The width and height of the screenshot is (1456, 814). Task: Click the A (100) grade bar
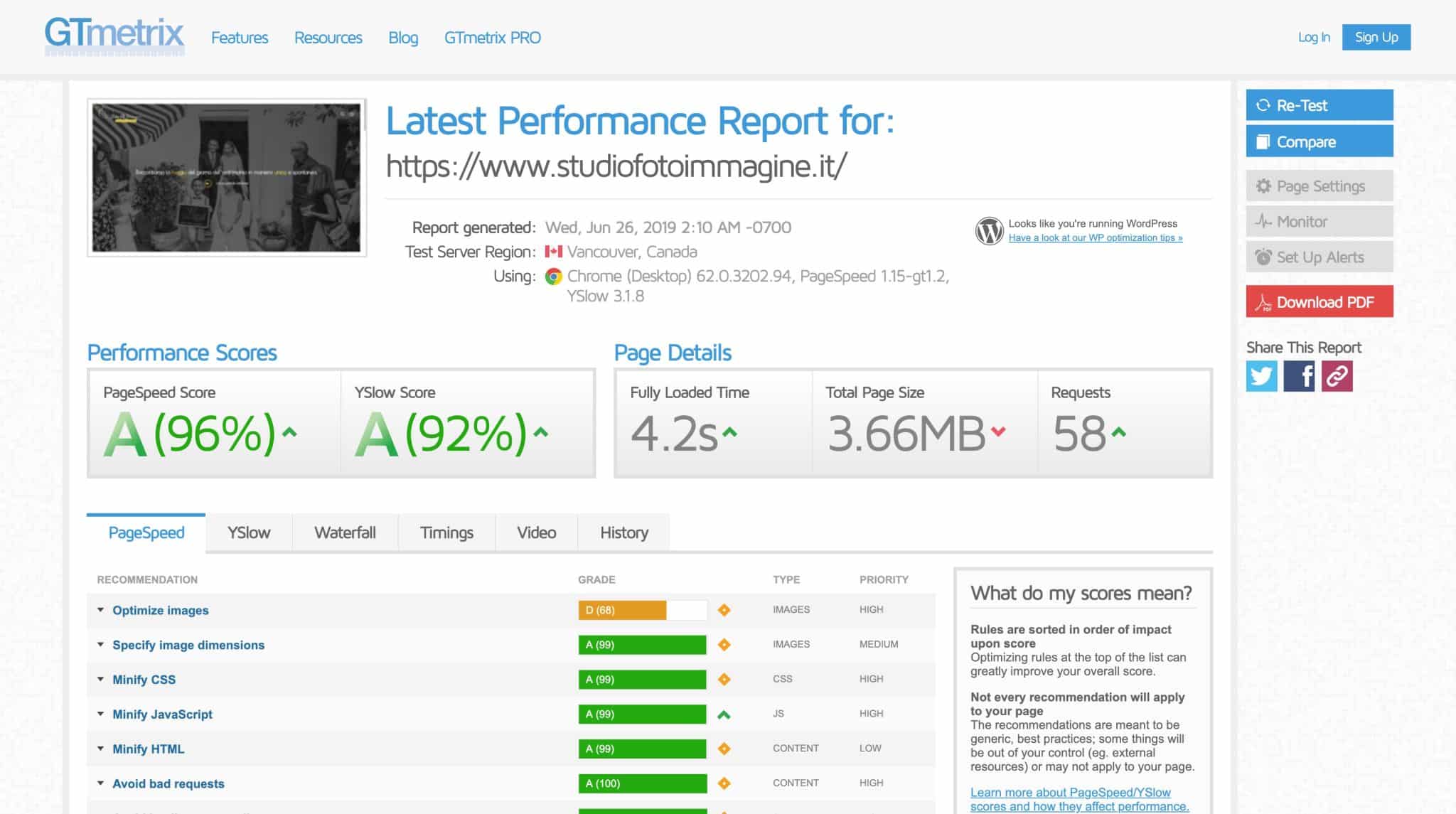[x=643, y=783]
